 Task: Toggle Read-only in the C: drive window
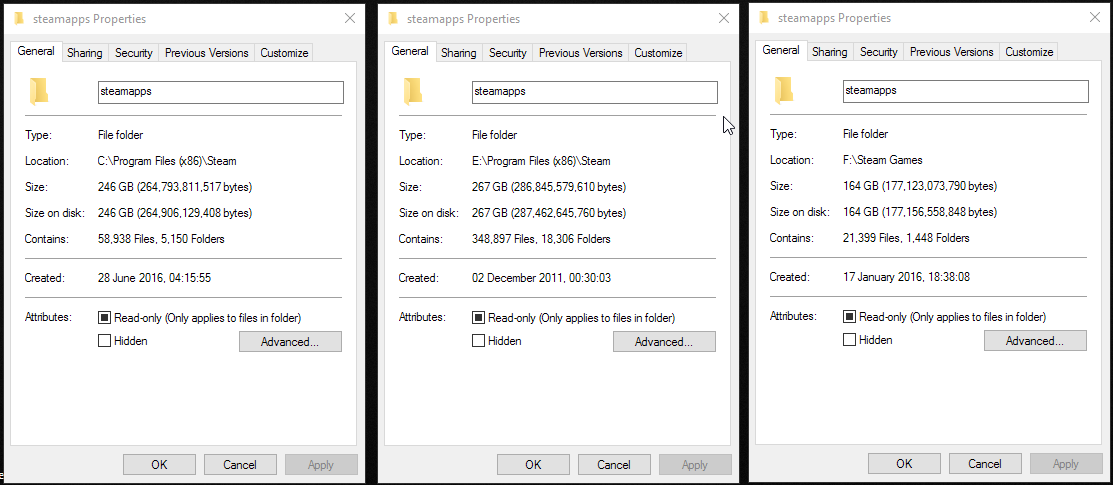coord(104,318)
